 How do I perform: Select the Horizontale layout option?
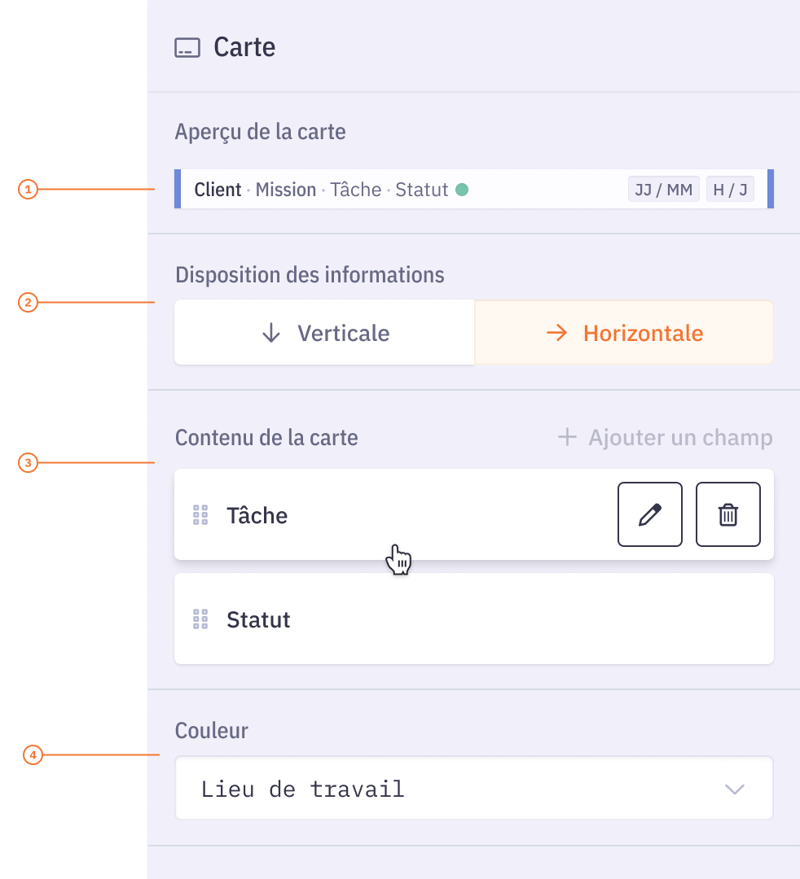click(x=622, y=332)
